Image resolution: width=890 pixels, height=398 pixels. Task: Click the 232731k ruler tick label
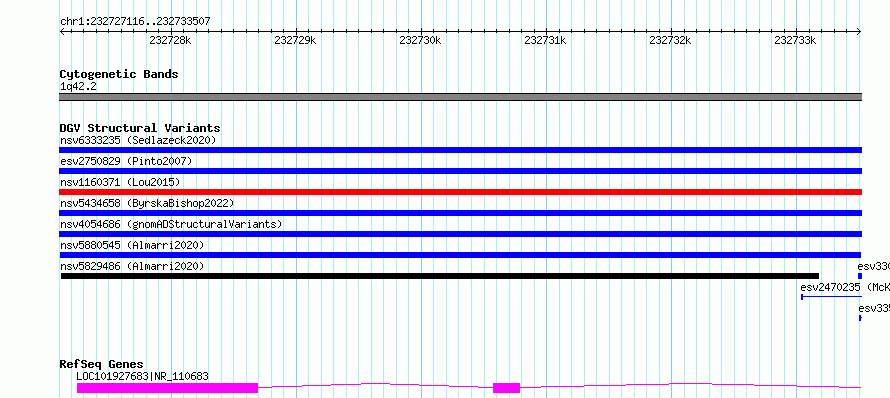[545, 40]
